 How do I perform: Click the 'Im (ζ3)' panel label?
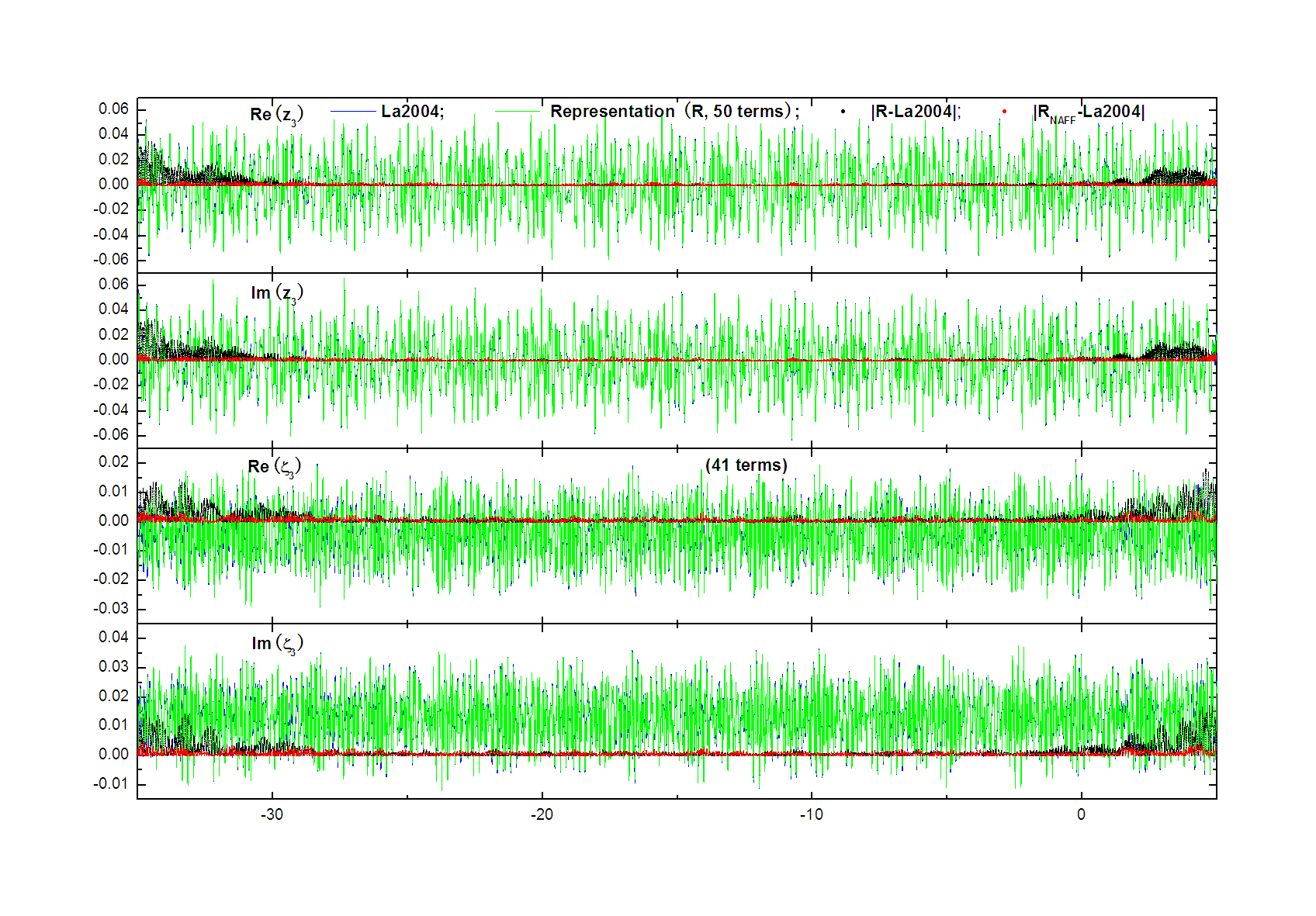click(277, 644)
